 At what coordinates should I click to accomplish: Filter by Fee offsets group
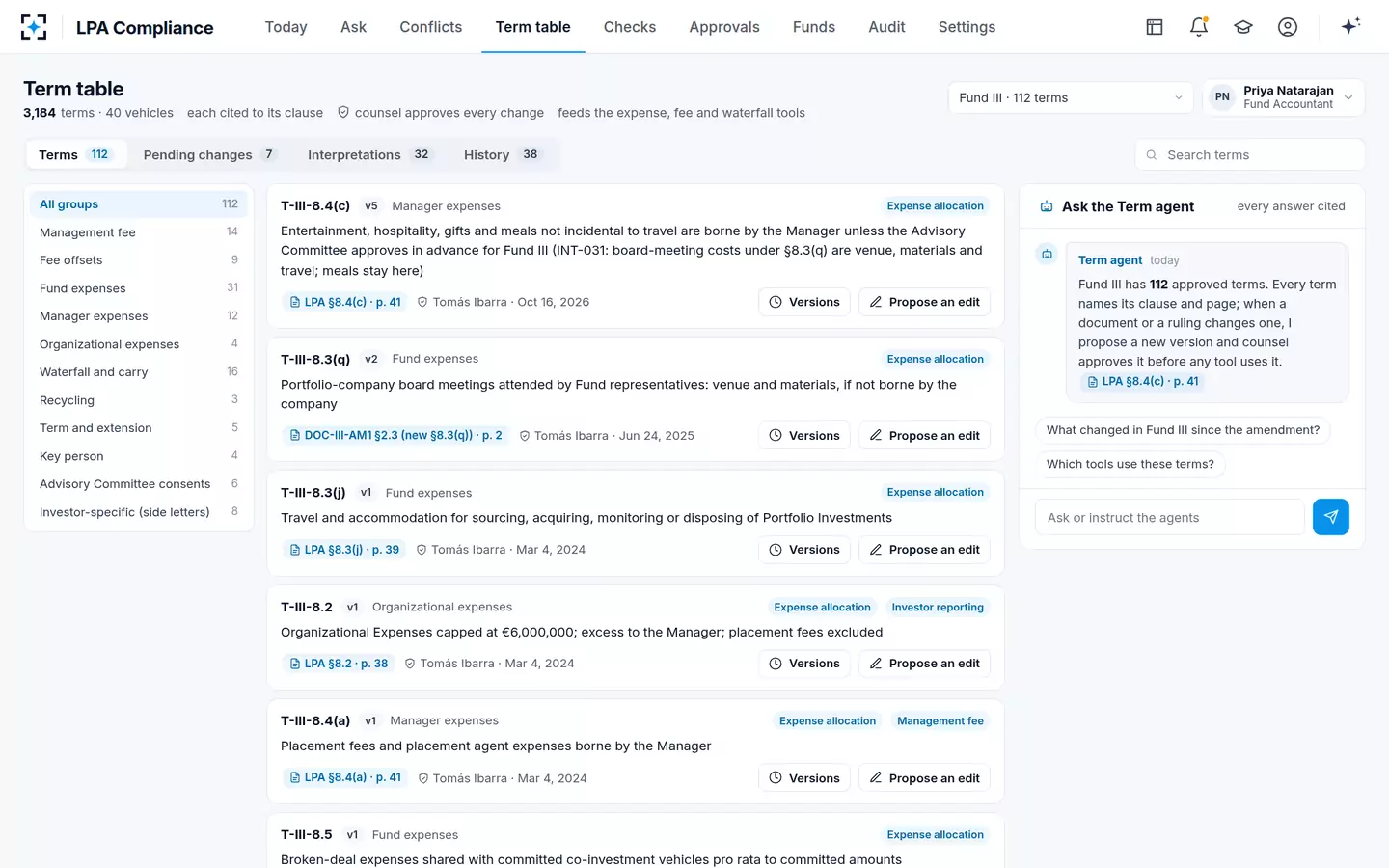point(139,260)
